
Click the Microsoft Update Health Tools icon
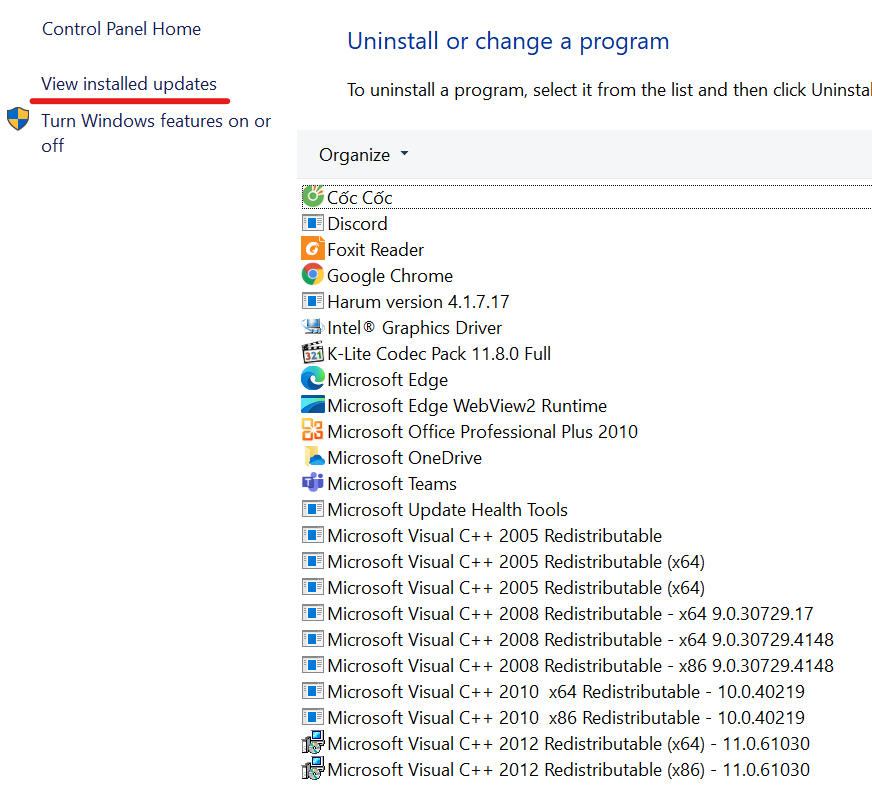pyautogui.click(x=313, y=509)
